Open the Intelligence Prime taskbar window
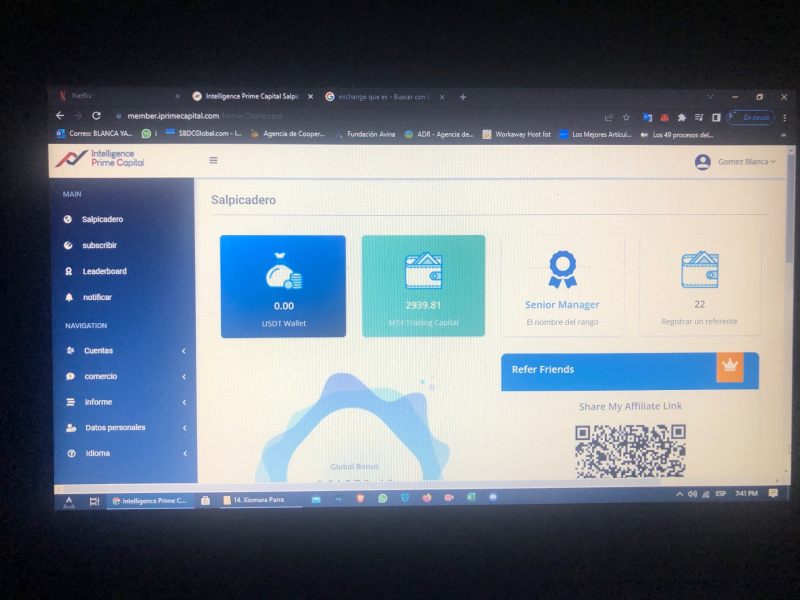Screen dimensions: 800x600 pos(149,501)
